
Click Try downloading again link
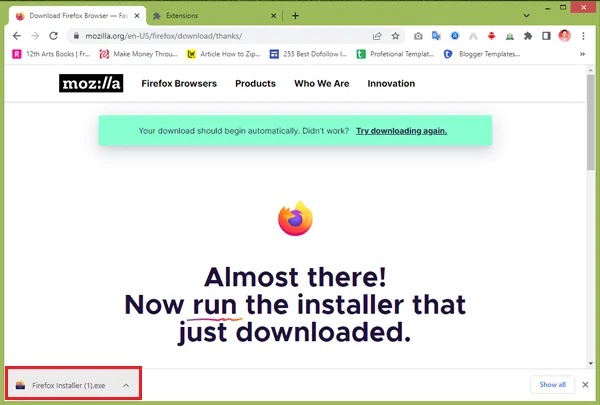(x=401, y=131)
